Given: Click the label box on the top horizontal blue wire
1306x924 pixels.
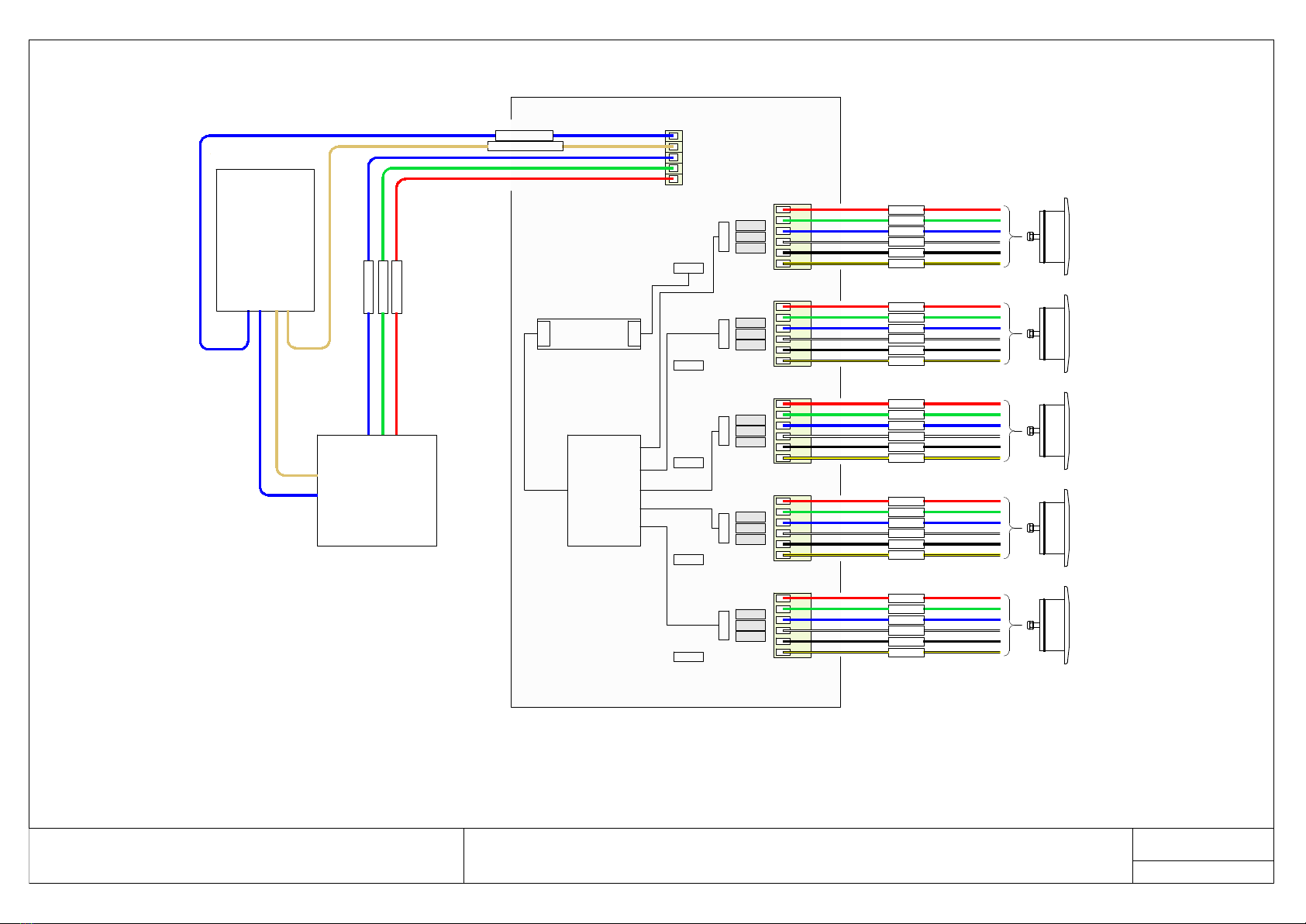Looking at the screenshot, I should coord(524,136).
